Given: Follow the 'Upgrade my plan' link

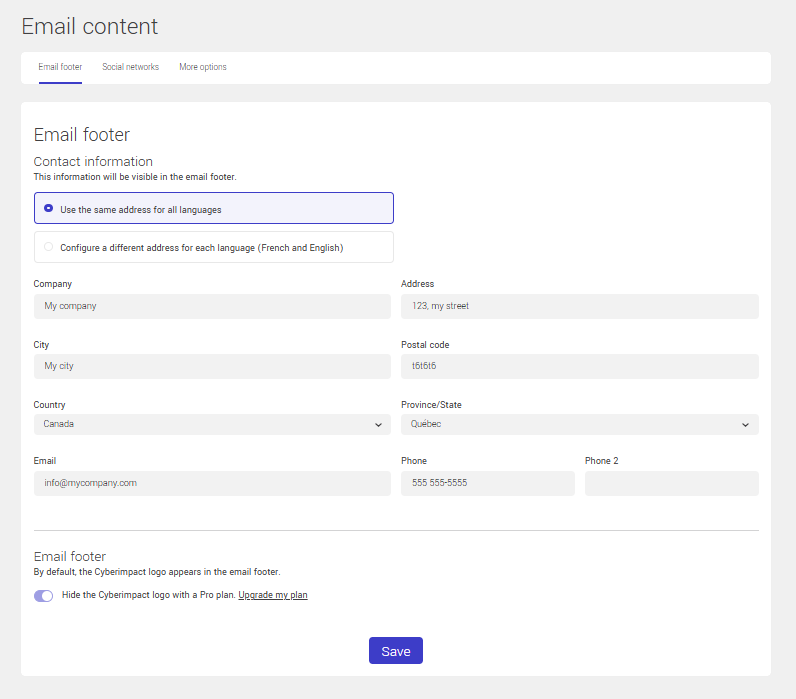Looking at the screenshot, I should (x=273, y=595).
